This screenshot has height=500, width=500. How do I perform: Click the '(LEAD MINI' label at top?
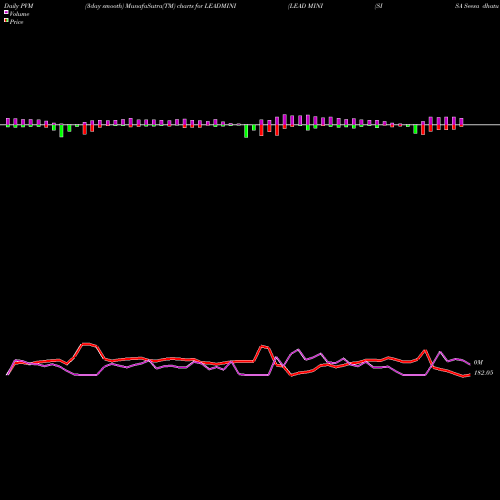coord(306,6)
